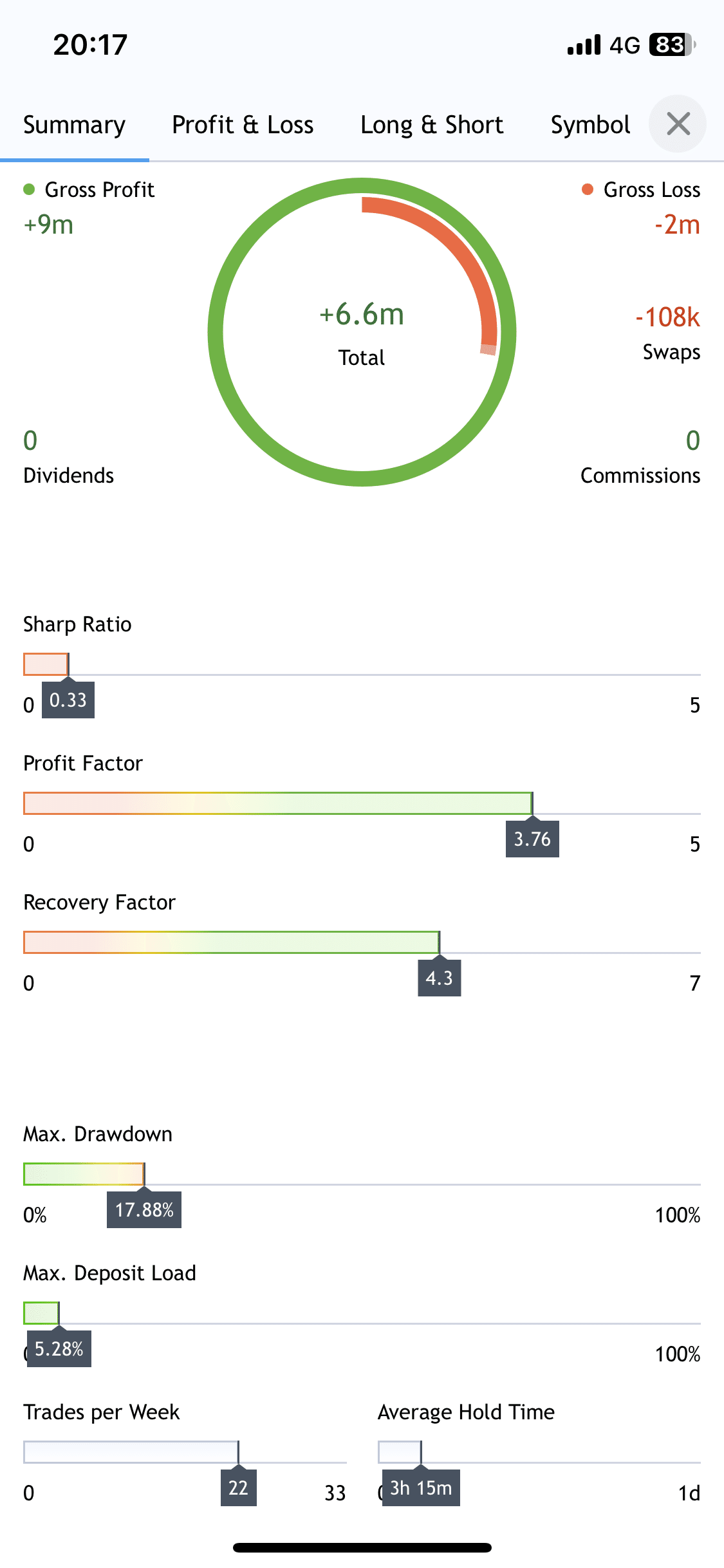The height and width of the screenshot is (1568, 724).
Task: Tap the Average Hold Time 3h 15m marker
Action: pyautogui.click(x=421, y=1488)
